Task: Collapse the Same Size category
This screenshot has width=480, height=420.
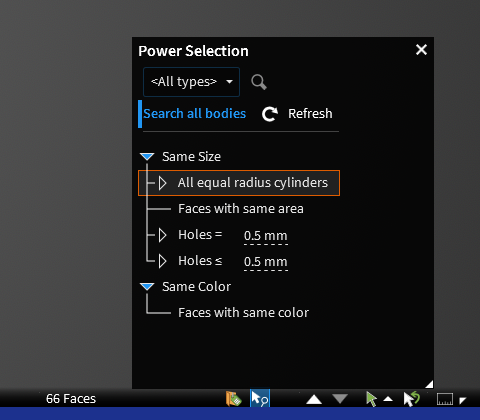Action: [x=147, y=156]
